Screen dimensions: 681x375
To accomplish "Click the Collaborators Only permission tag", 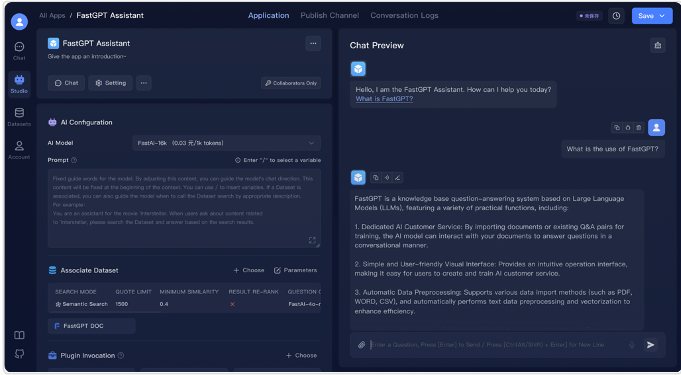I will click(x=291, y=83).
